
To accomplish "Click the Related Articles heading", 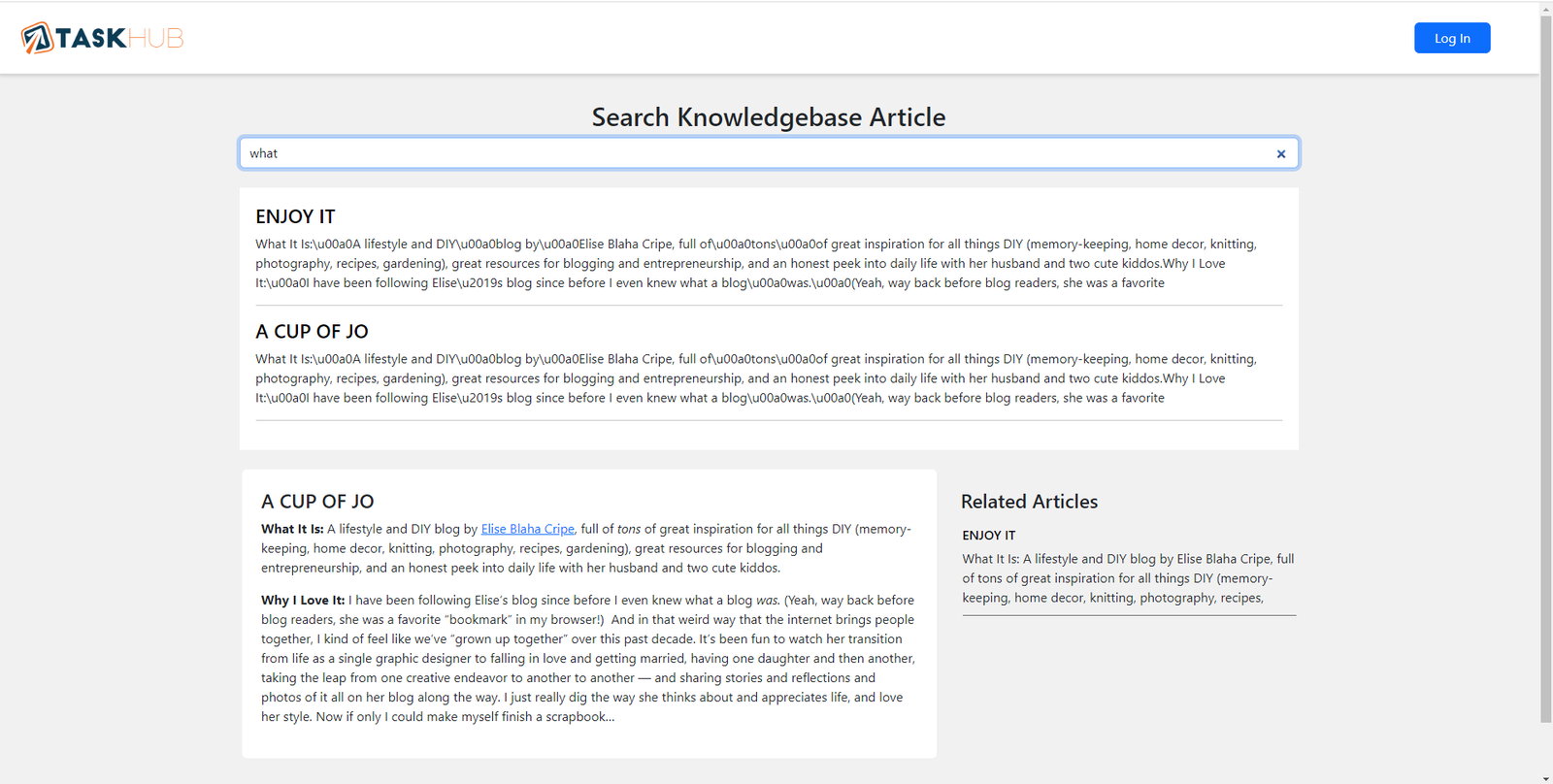I will (x=1029, y=502).
